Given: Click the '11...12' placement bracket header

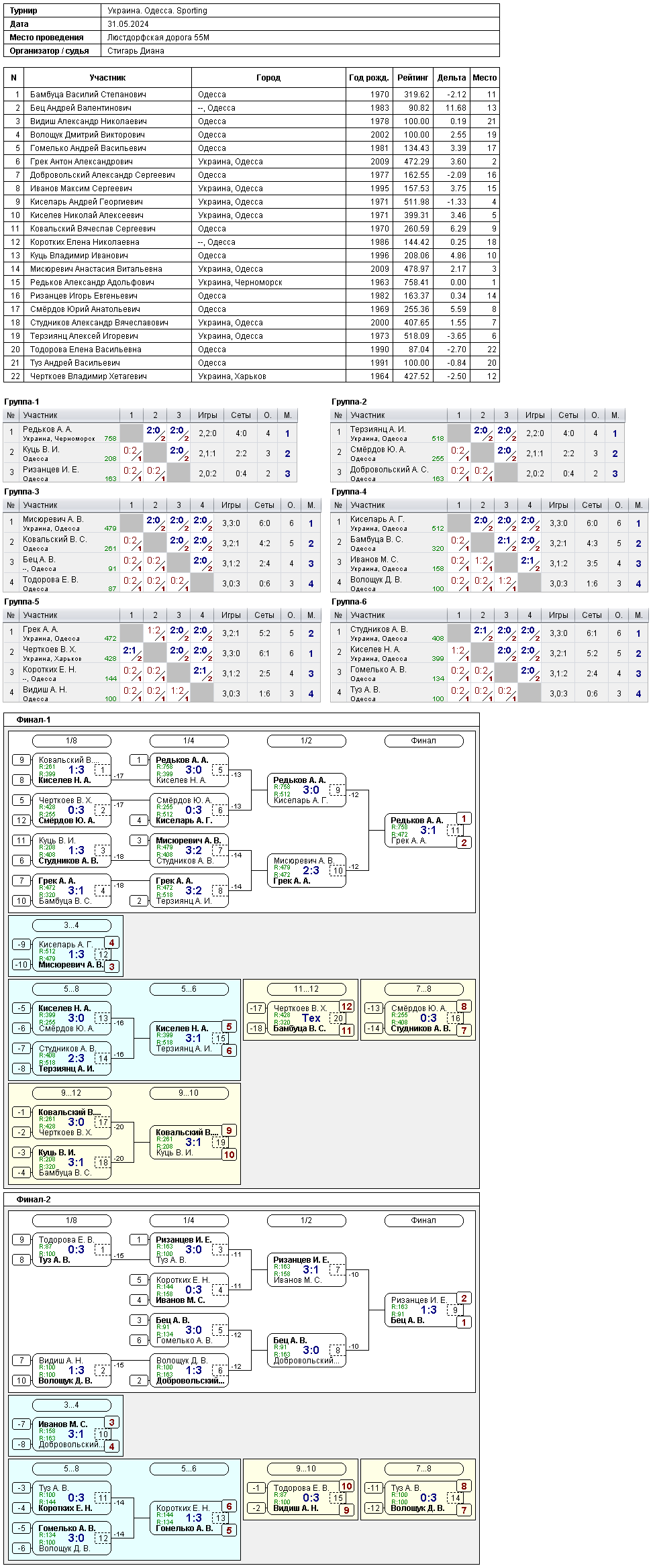Looking at the screenshot, I should click(x=306, y=989).
